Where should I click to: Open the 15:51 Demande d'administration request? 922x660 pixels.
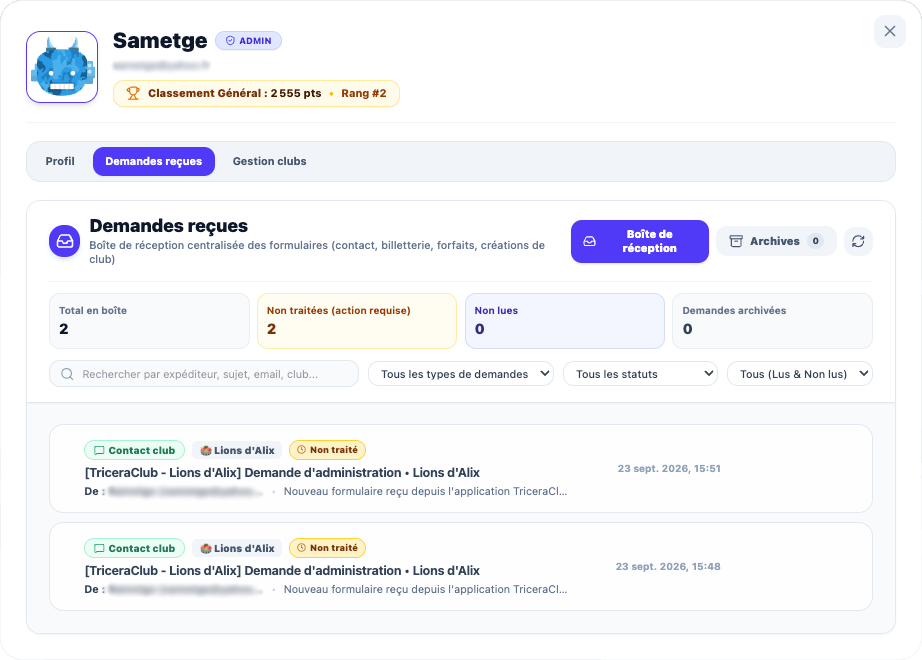pos(461,468)
